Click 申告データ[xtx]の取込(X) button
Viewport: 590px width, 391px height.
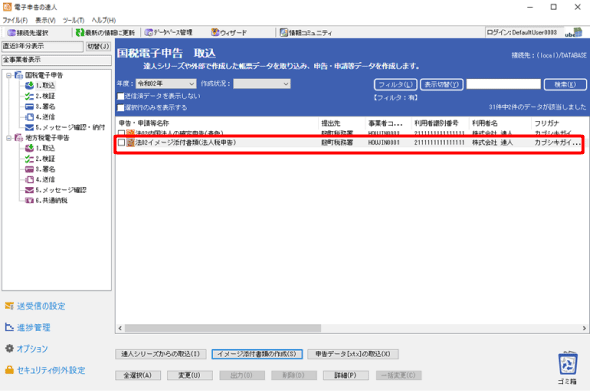pos(353,354)
